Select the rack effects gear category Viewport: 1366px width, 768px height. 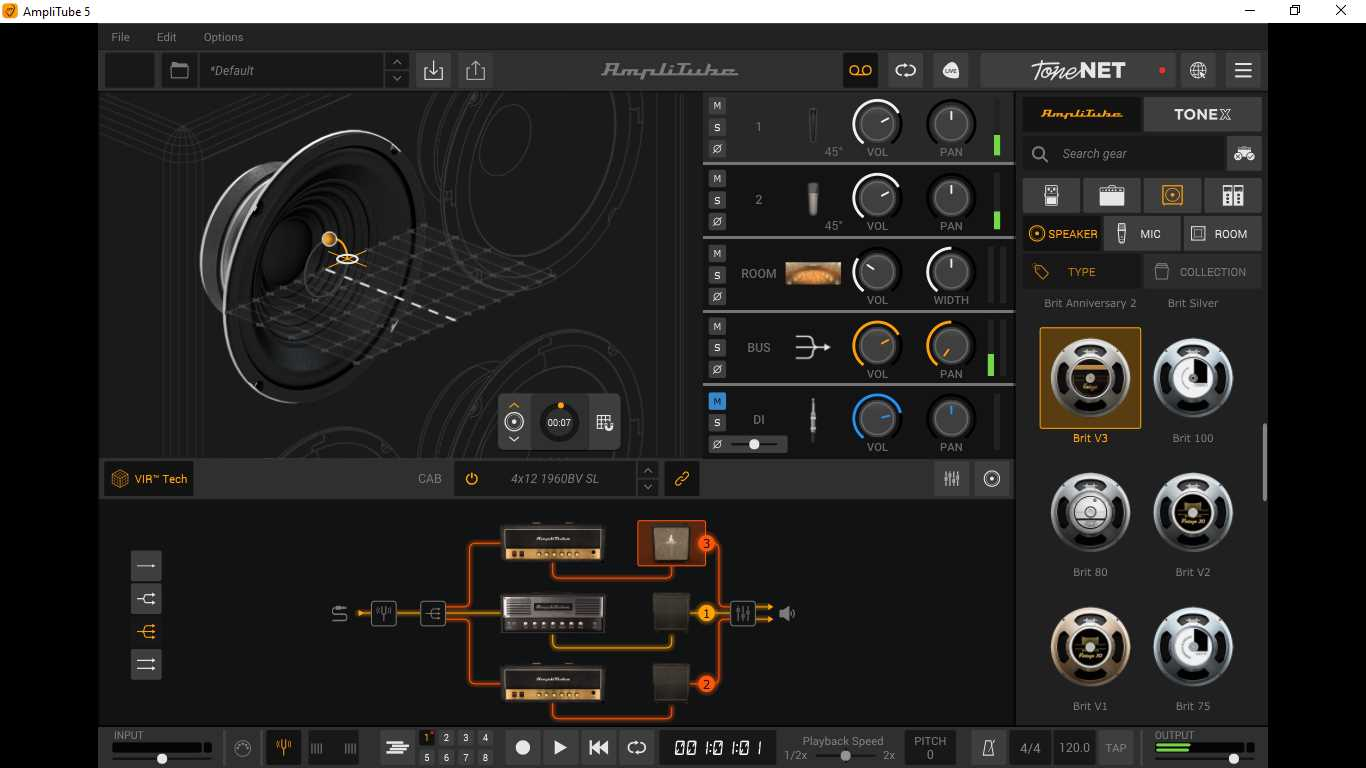pyautogui.click(x=1233, y=195)
